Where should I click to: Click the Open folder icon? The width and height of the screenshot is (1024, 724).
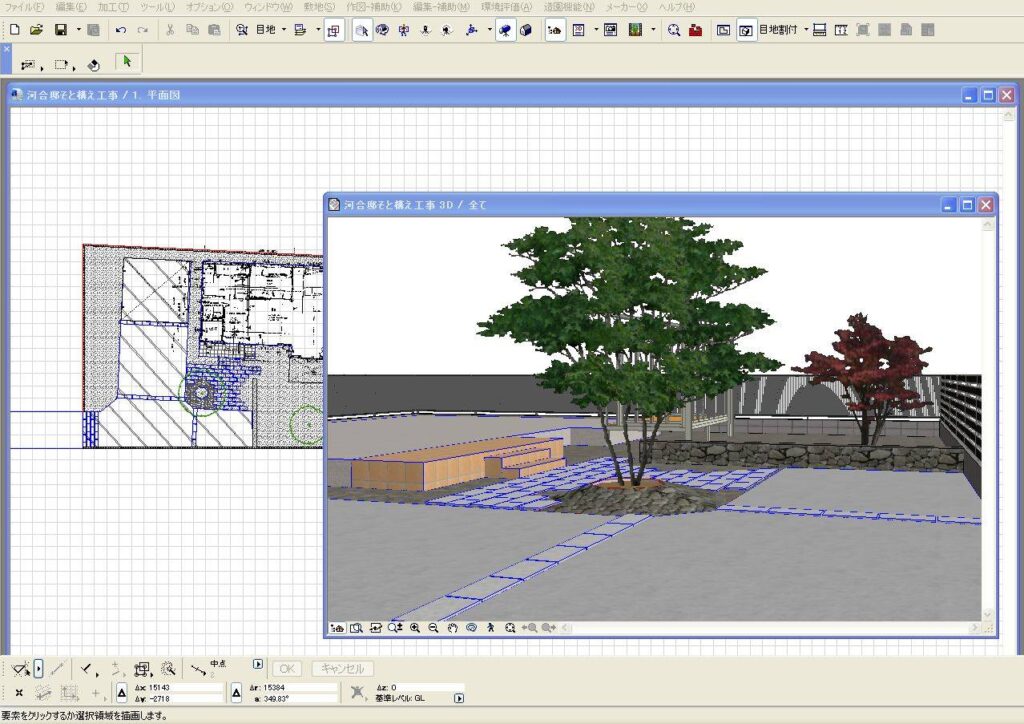[36, 30]
